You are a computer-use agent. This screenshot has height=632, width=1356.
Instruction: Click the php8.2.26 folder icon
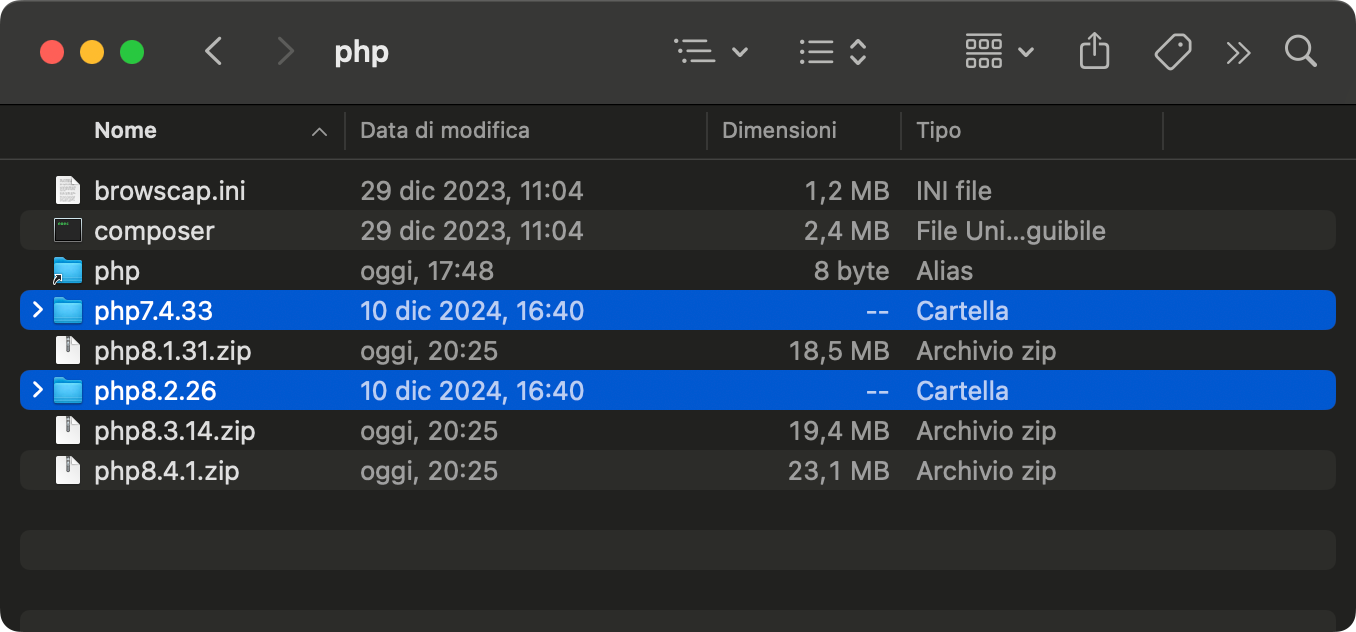[x=67, y=390]
